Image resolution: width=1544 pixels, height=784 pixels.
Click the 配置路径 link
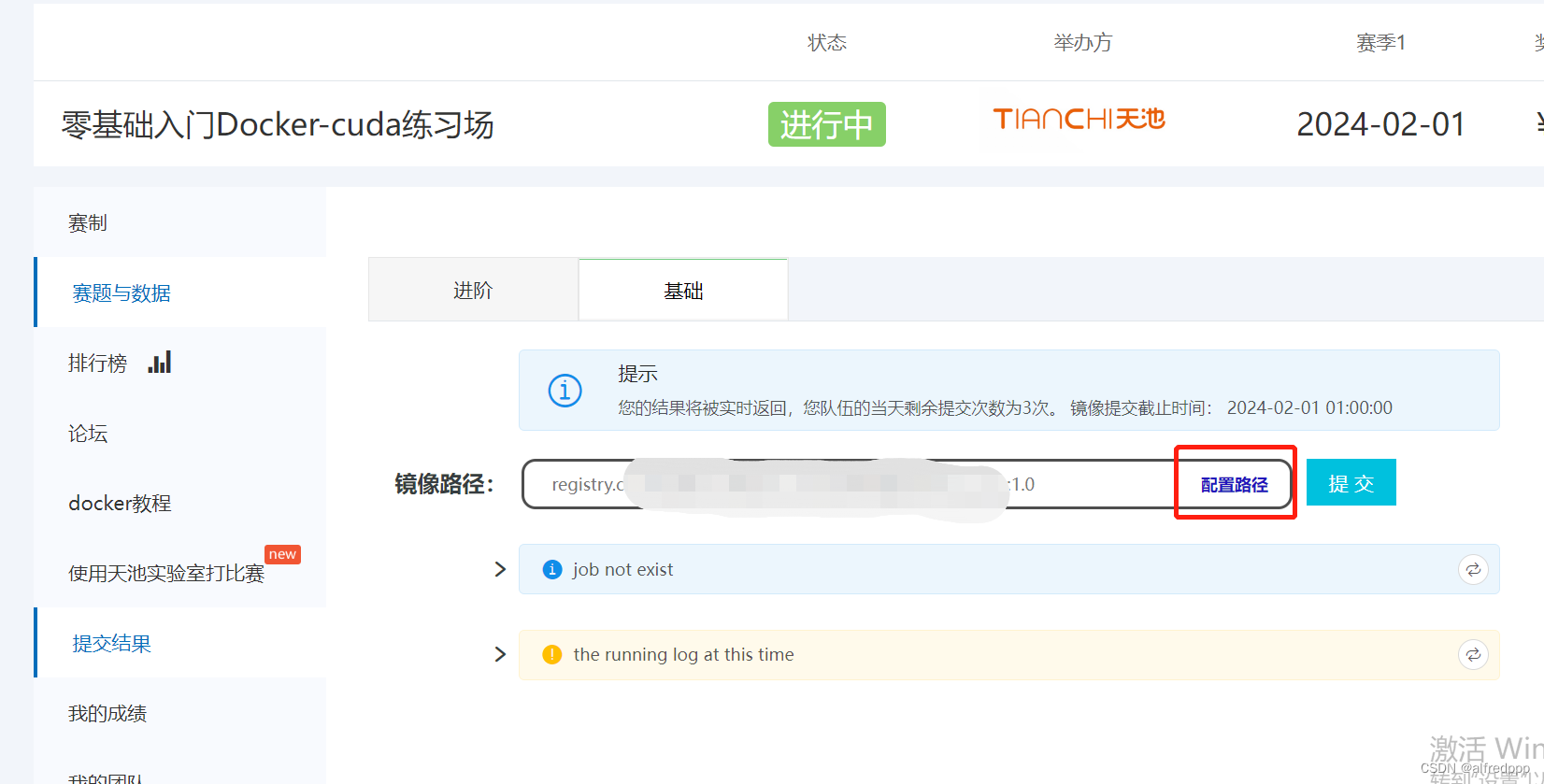[1235, 484]
